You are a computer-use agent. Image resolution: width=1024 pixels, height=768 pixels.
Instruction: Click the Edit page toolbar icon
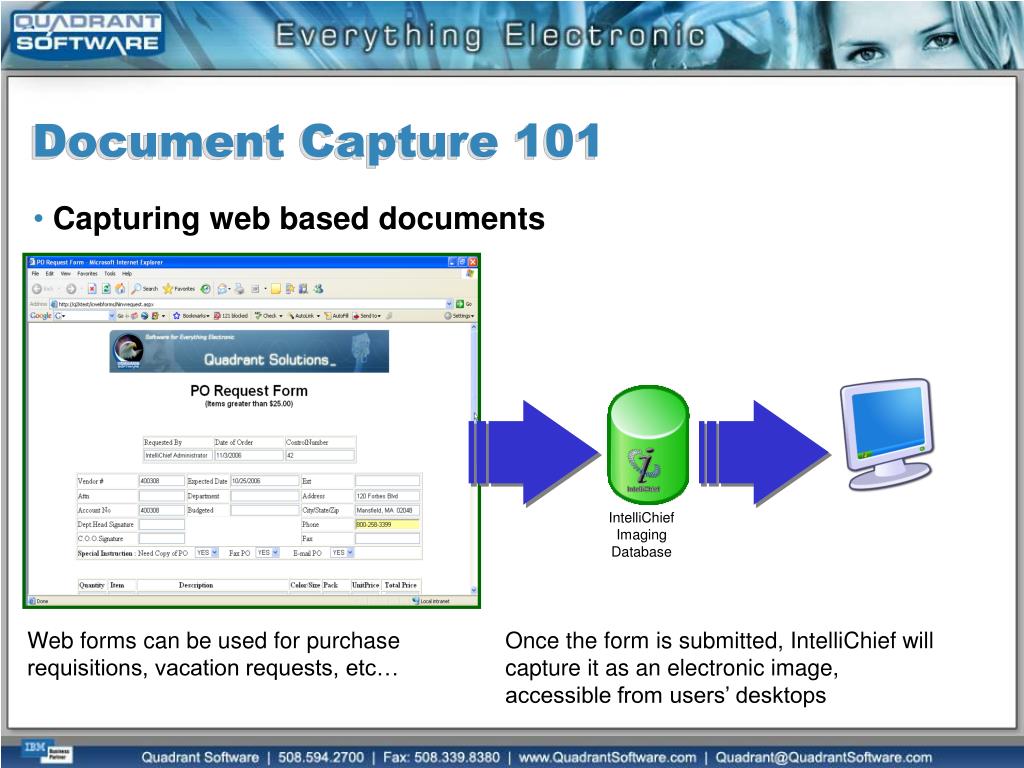point(255,289)
